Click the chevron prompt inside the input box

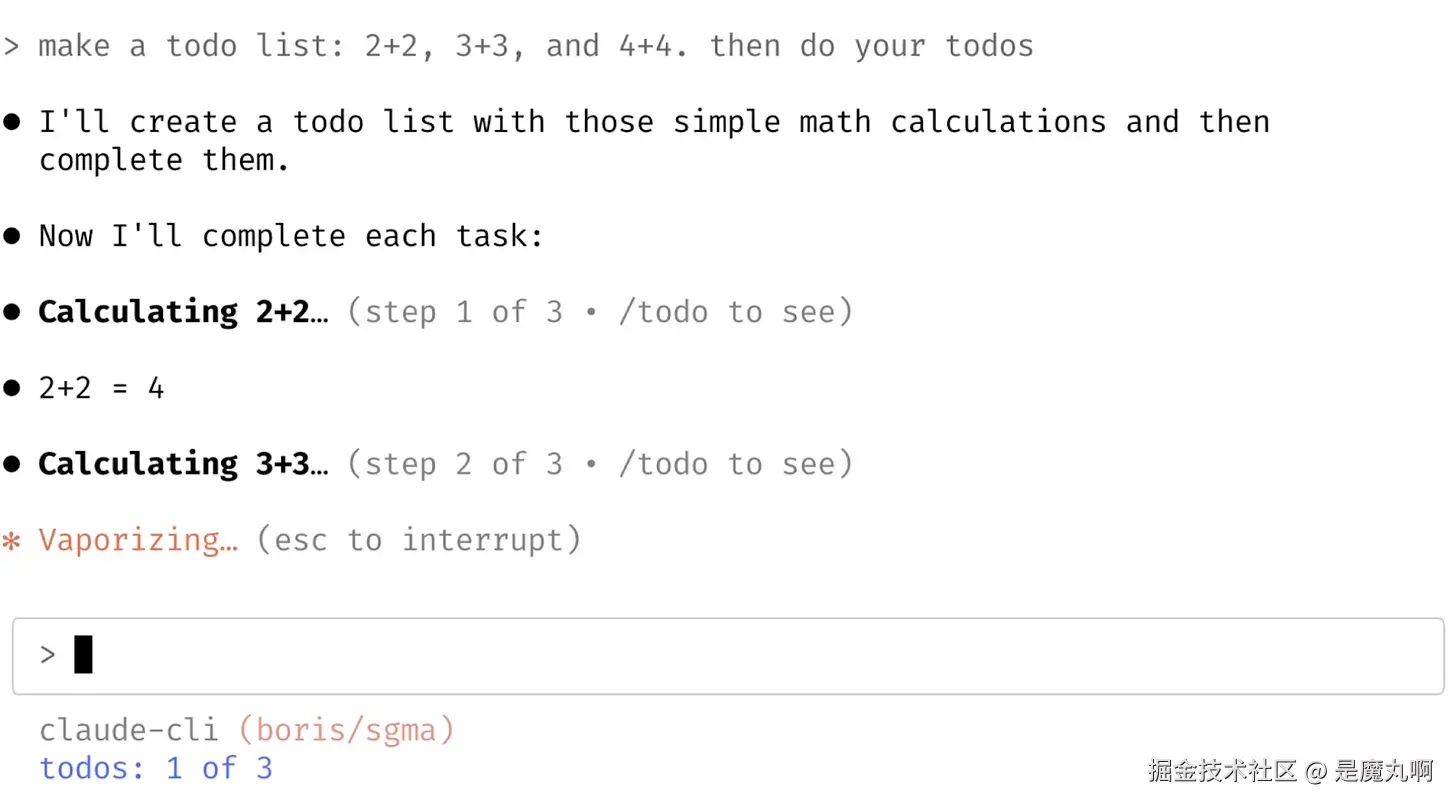click(x=47, y=655)
